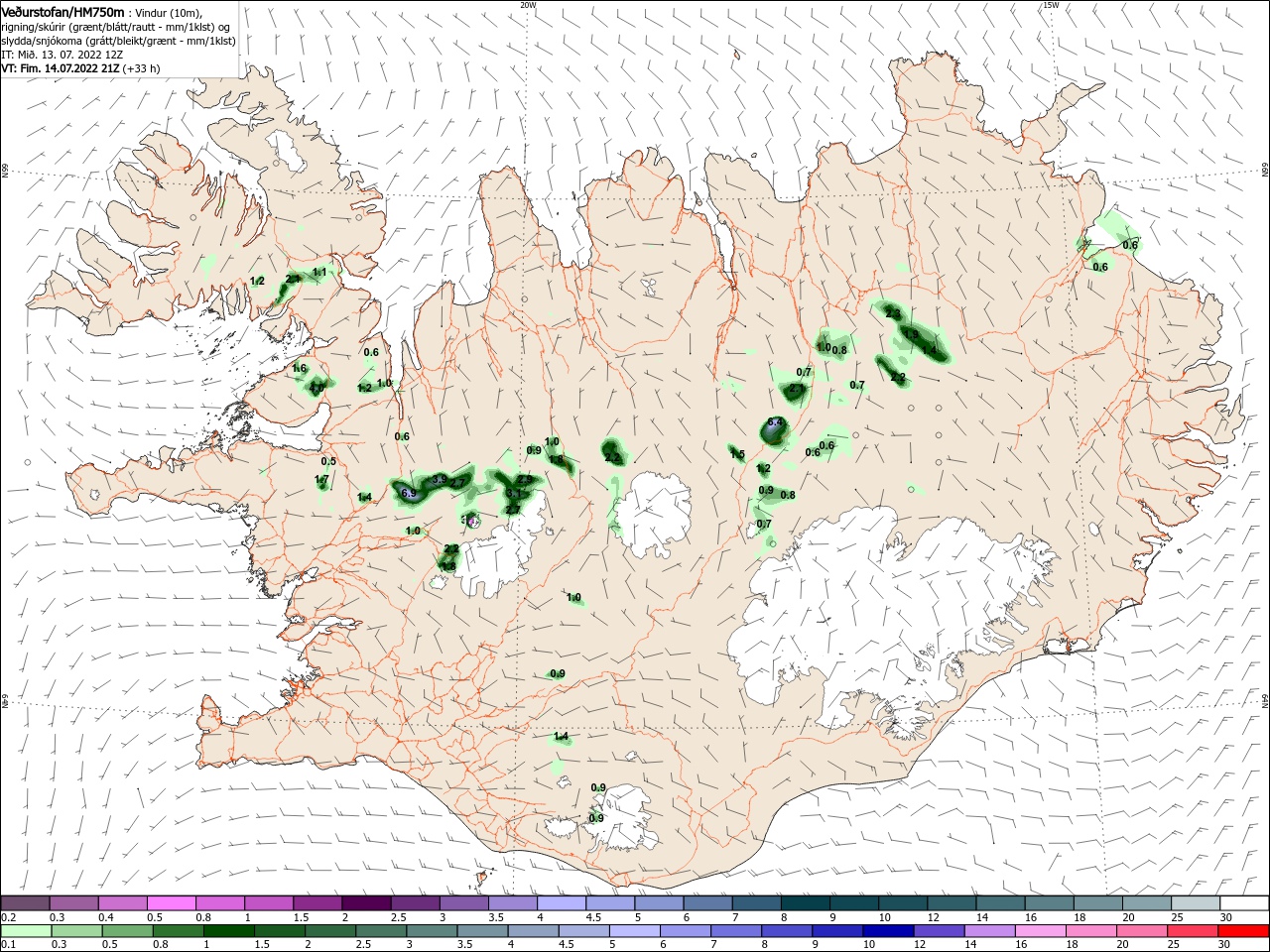Pick the deep blue 10–12 swatch, lower scale

tap(888, 931)
